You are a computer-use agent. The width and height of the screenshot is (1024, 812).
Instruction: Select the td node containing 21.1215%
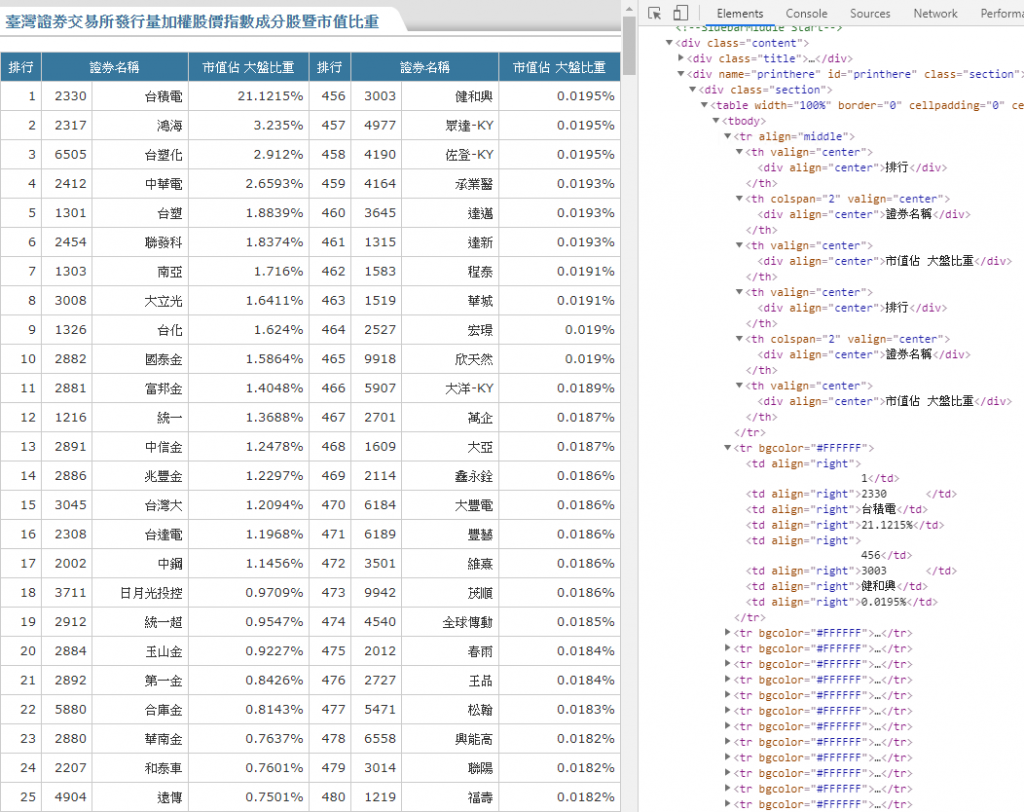(844, 525)
